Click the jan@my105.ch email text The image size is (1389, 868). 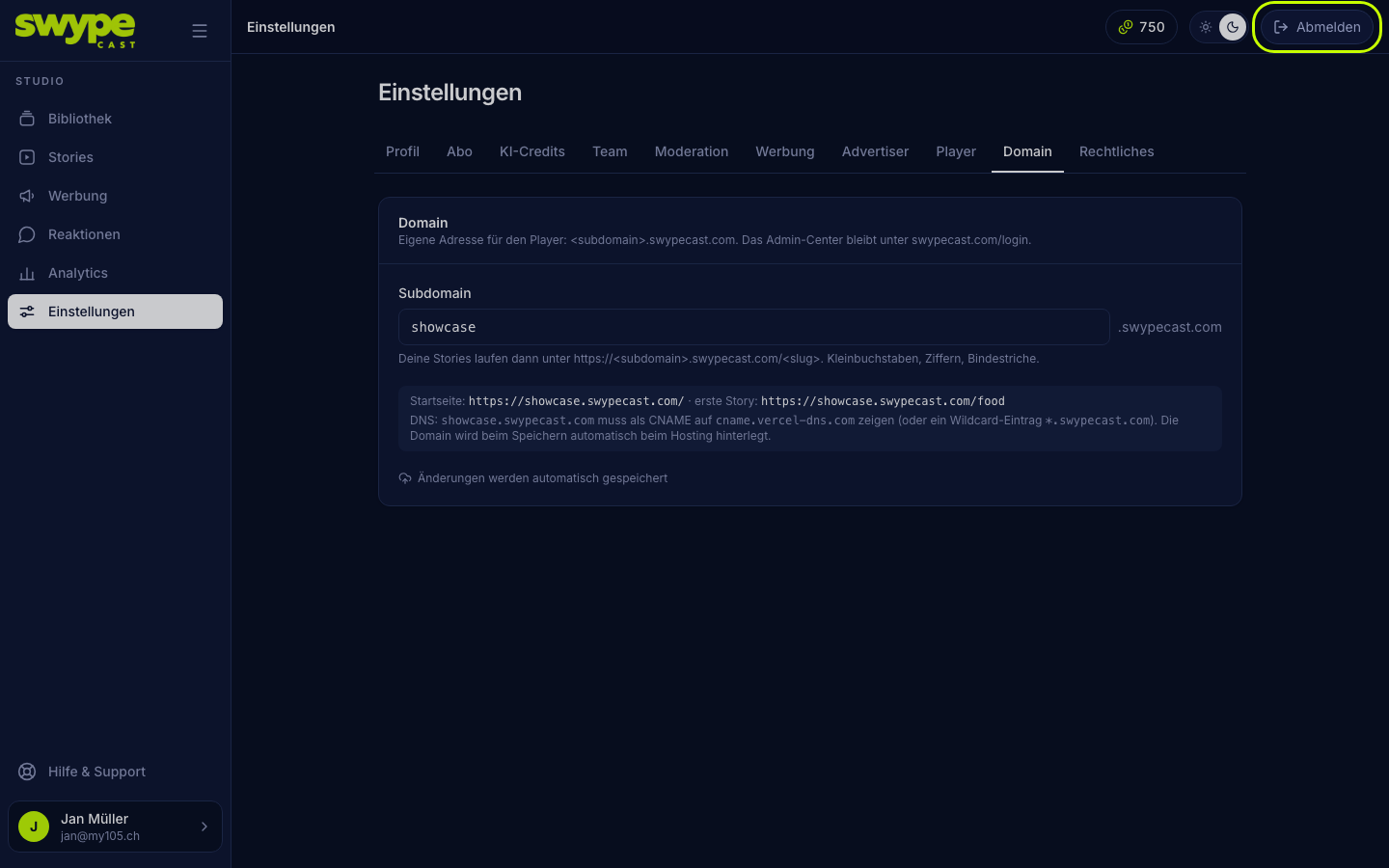[x=100, y=836]
